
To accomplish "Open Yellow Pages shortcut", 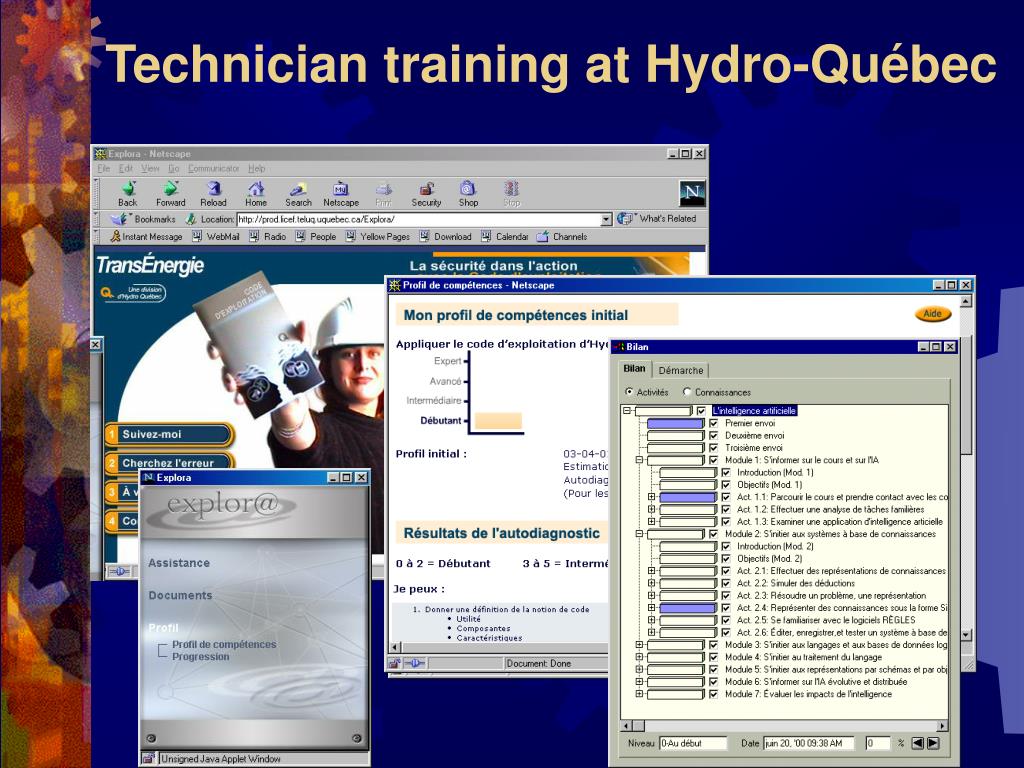I will [378, 236].
